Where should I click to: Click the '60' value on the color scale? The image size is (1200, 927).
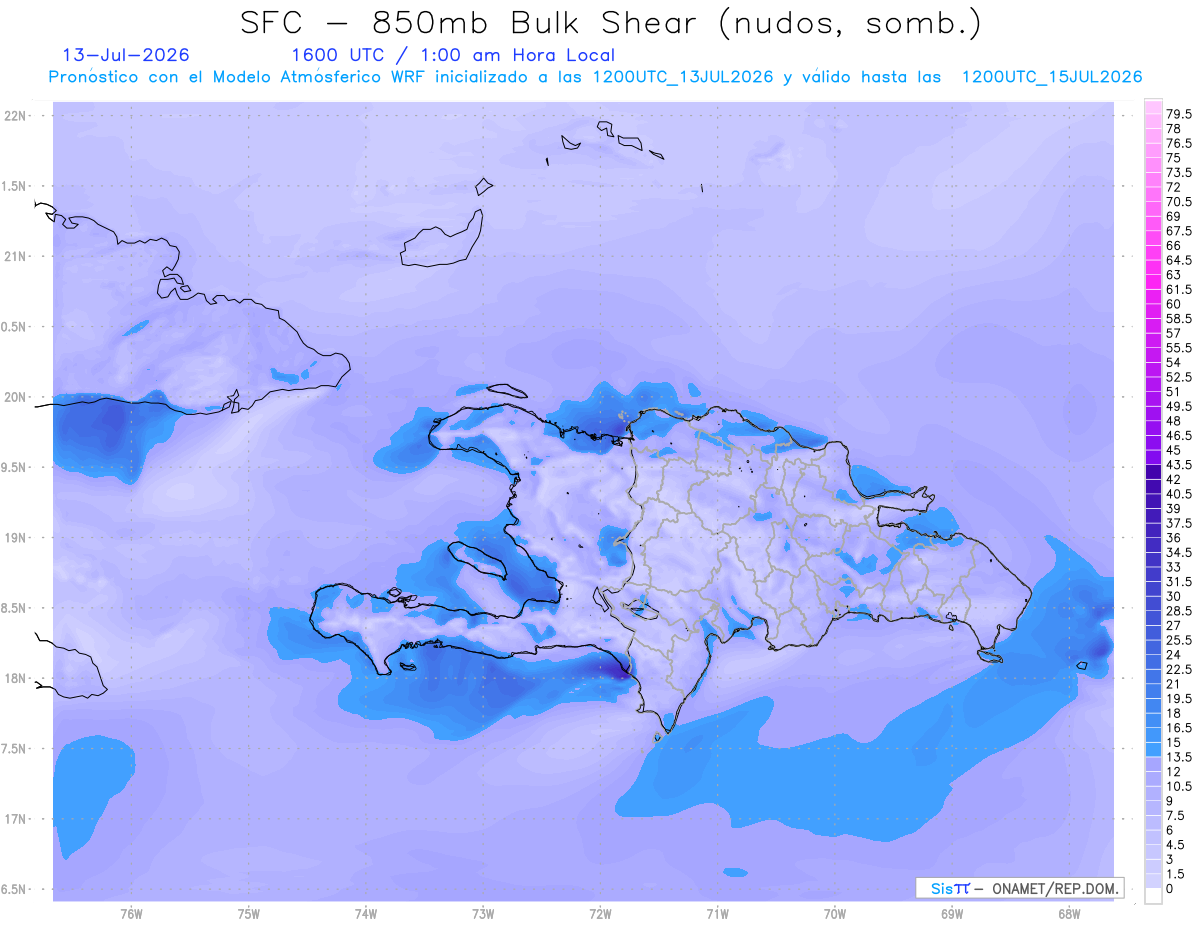[x=1174, y=304]
